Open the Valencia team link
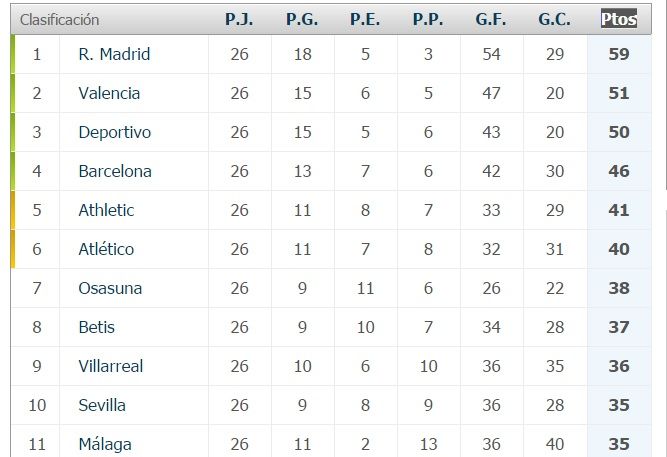The height and width of the screenshot is (457, 667). click(109, 93)
